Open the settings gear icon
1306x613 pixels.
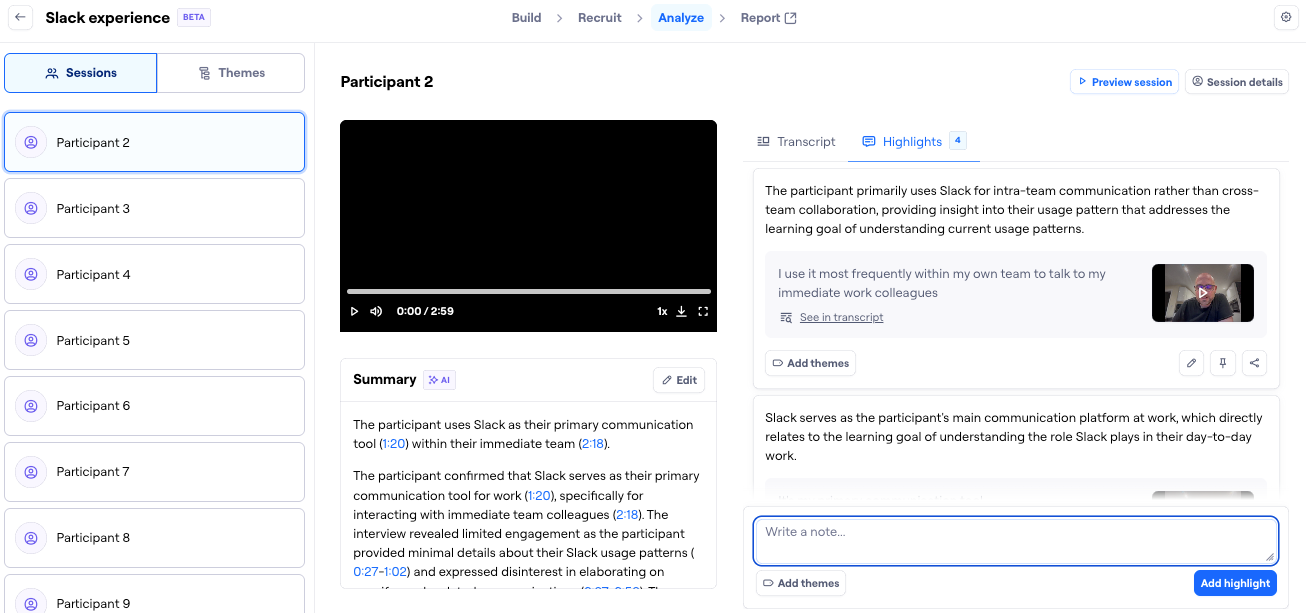(x=1287, y=18)
